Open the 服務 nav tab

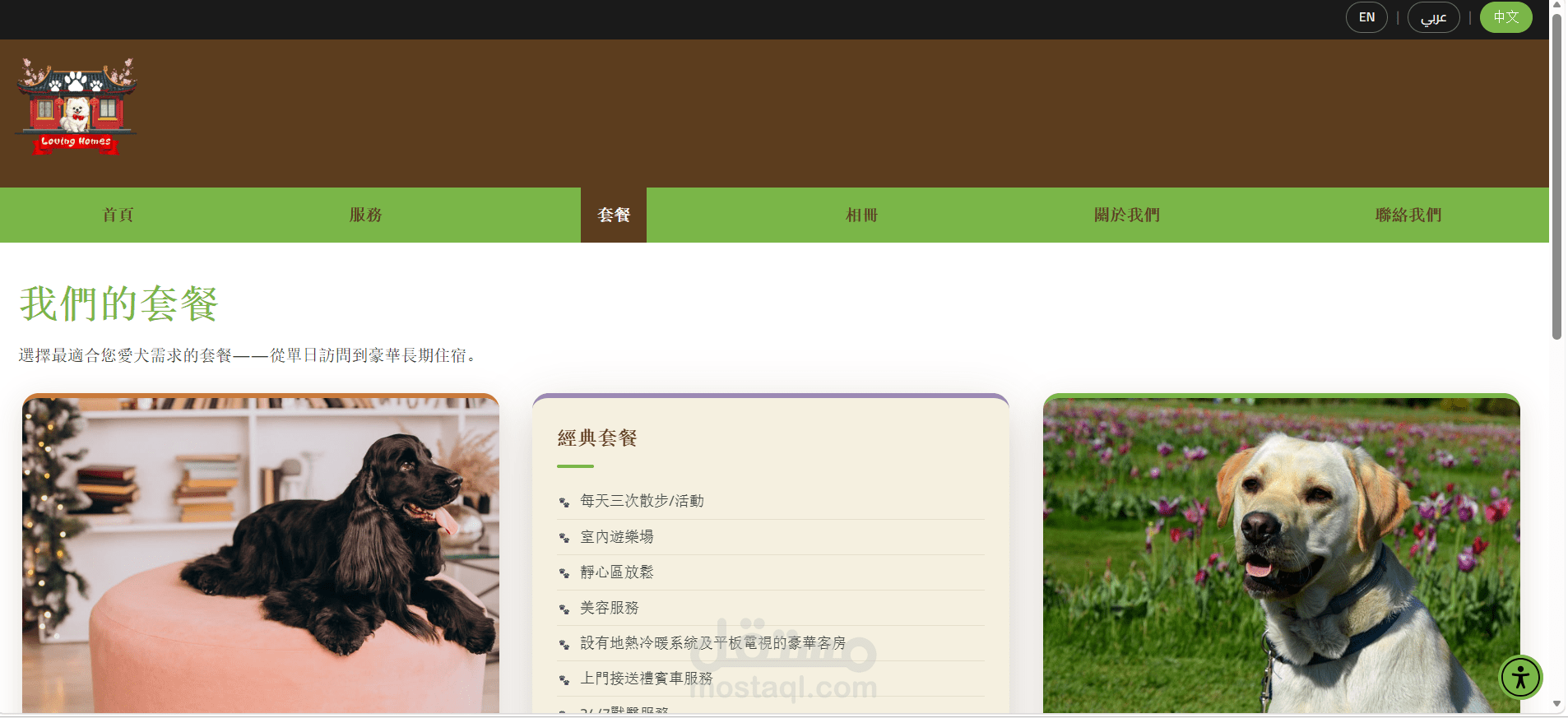click(365, 215)
